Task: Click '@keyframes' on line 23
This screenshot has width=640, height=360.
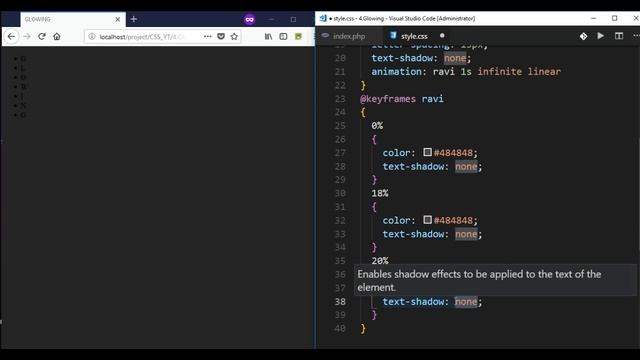Action: click(388, 99)
